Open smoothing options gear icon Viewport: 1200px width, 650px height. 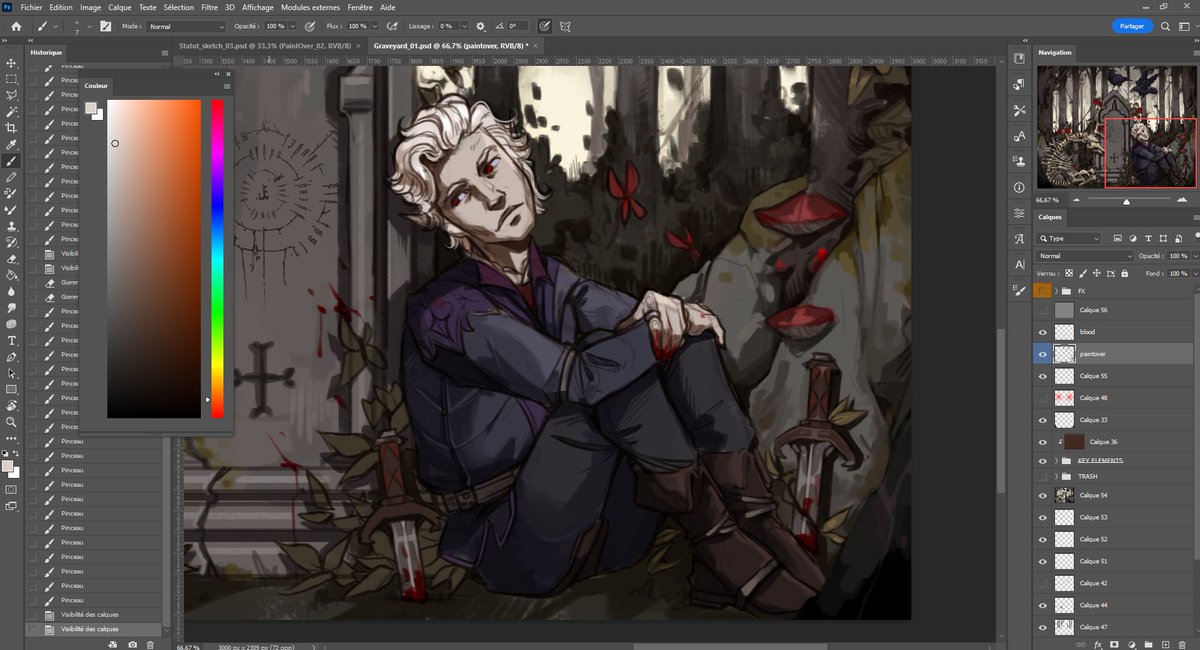tap(481, 26)
